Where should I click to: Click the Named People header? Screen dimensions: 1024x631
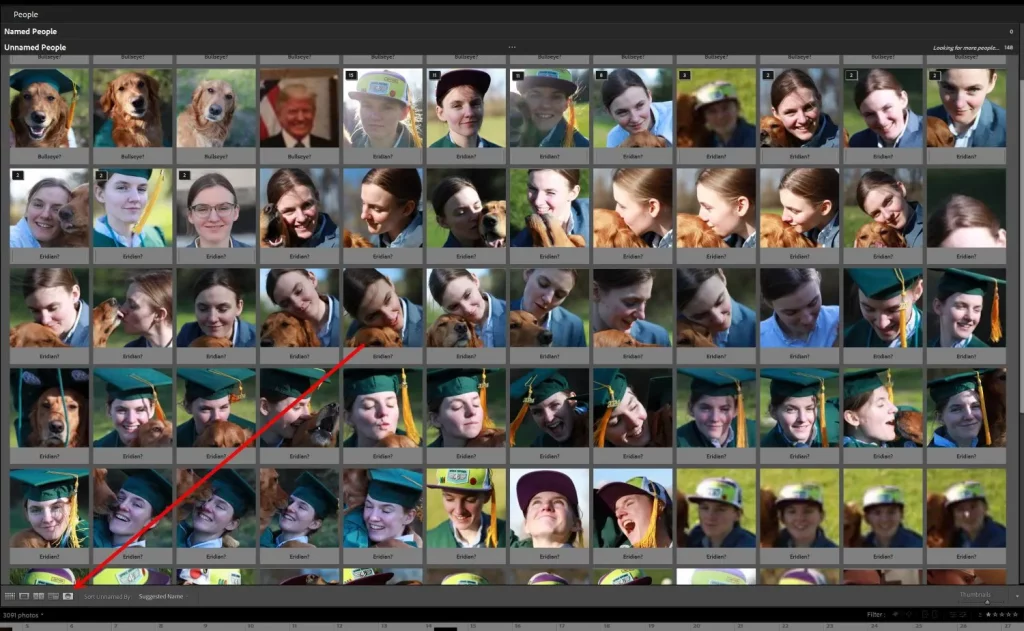pyautogui.click(x=33, y=31)
